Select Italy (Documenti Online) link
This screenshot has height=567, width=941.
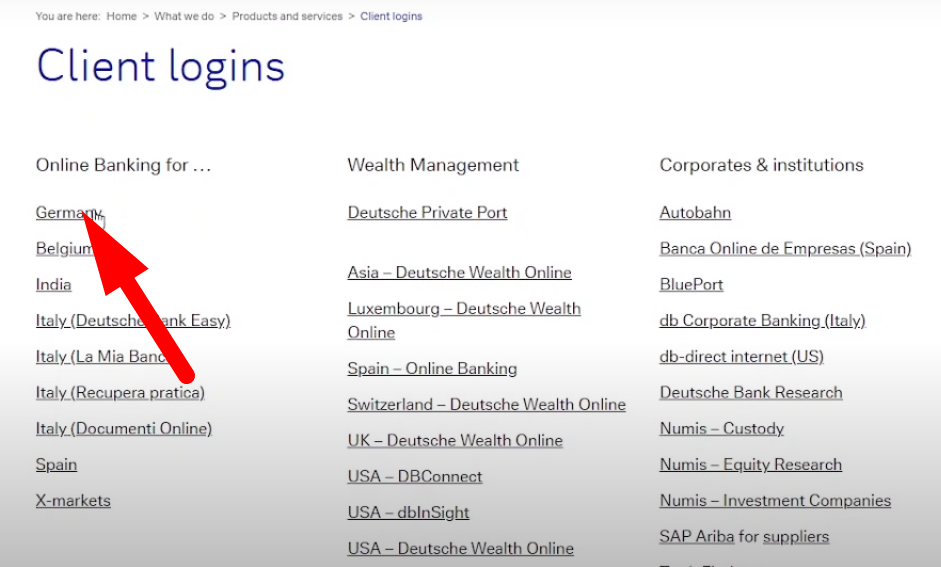(124, 428)
